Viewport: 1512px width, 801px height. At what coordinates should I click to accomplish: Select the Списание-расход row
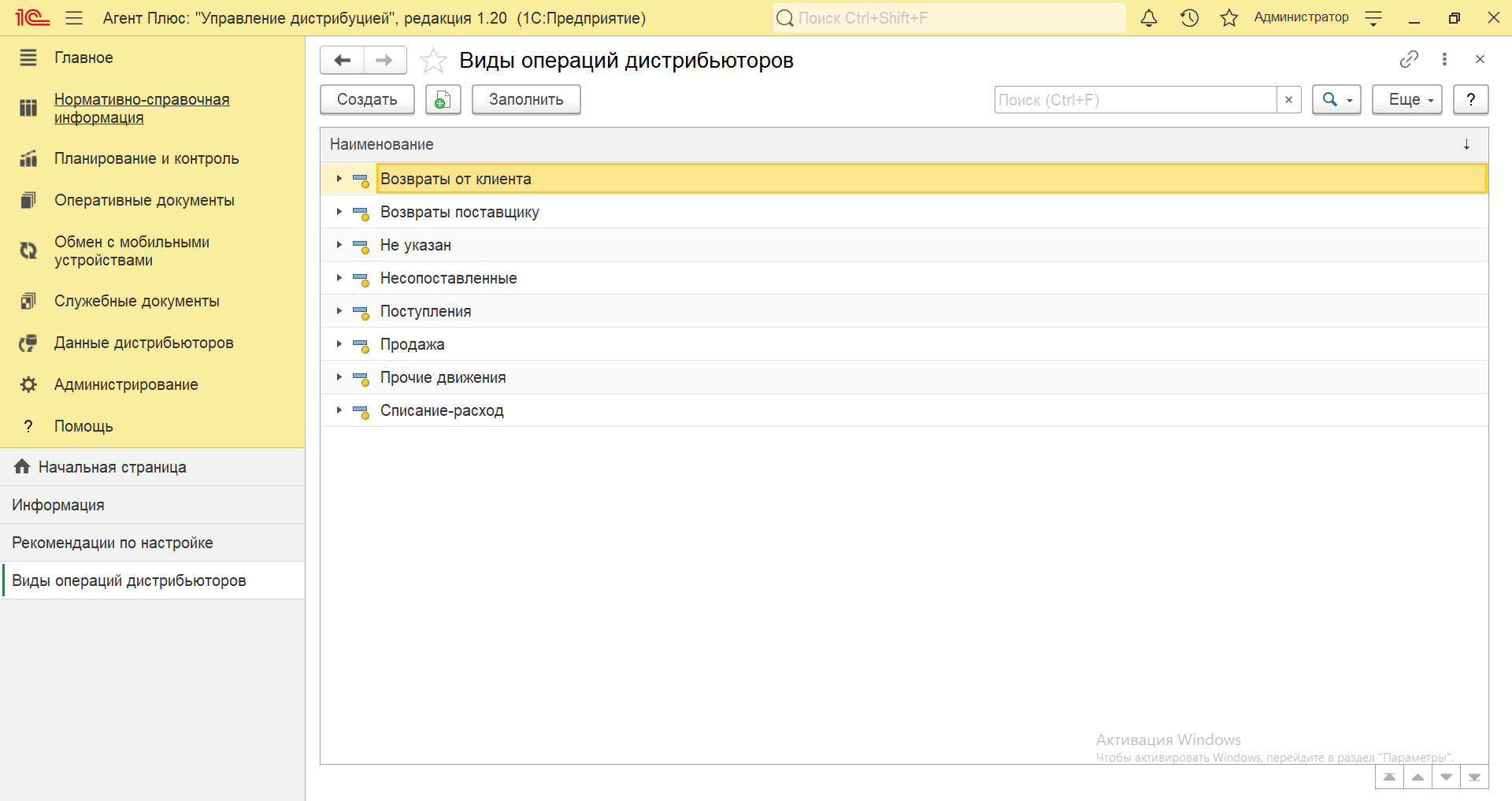(x=904, y=410)
